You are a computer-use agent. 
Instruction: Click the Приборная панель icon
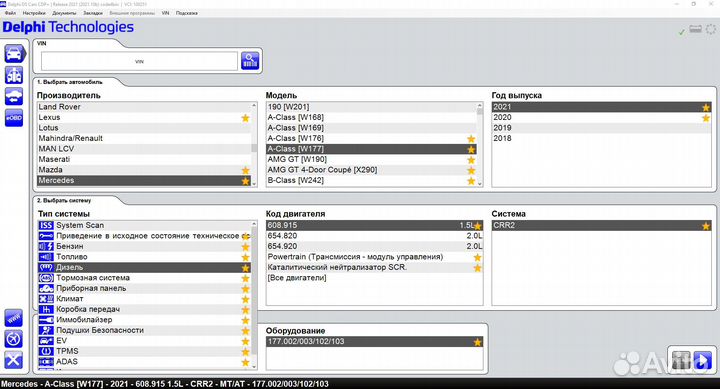(x=46, y=288)
